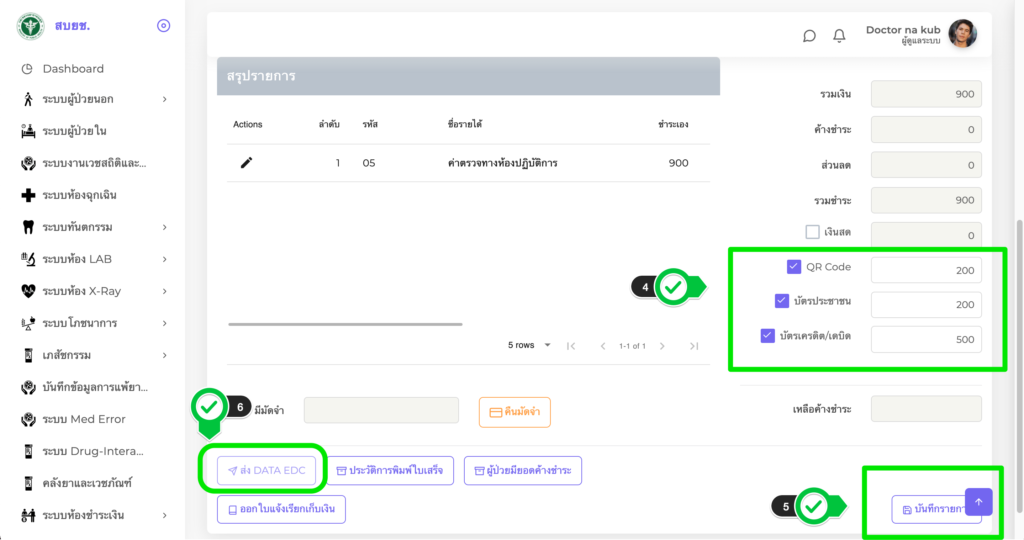Open the chat messages icon

tap(809, 36)
